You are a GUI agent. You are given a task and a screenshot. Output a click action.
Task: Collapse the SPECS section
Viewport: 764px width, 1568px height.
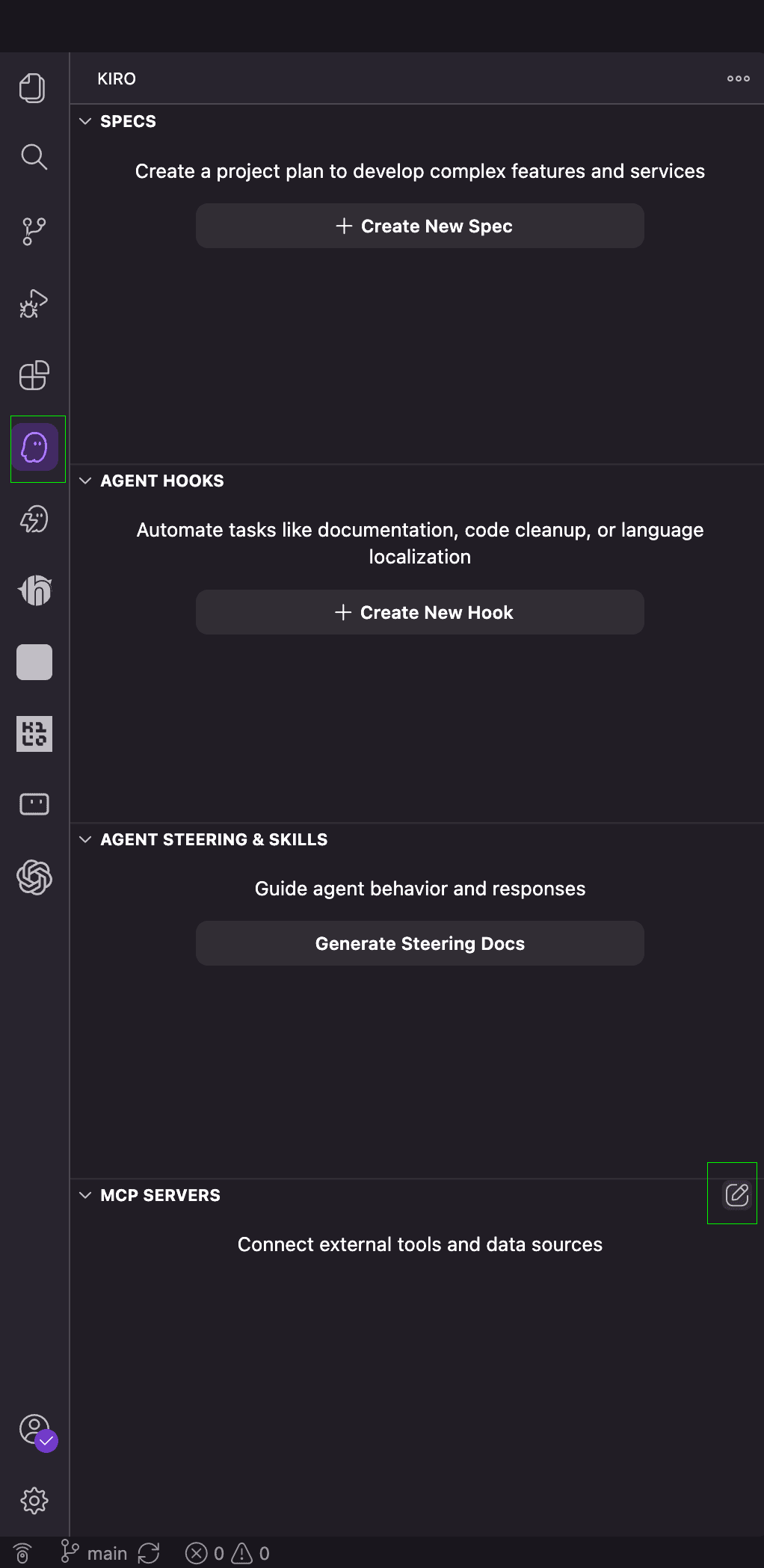click(85, 121)
